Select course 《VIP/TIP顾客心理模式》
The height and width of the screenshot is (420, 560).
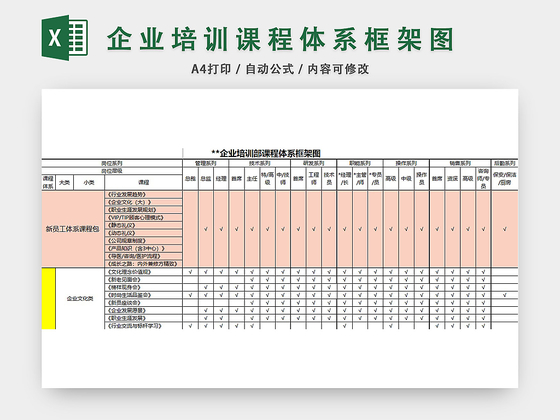tap(144, 218)
